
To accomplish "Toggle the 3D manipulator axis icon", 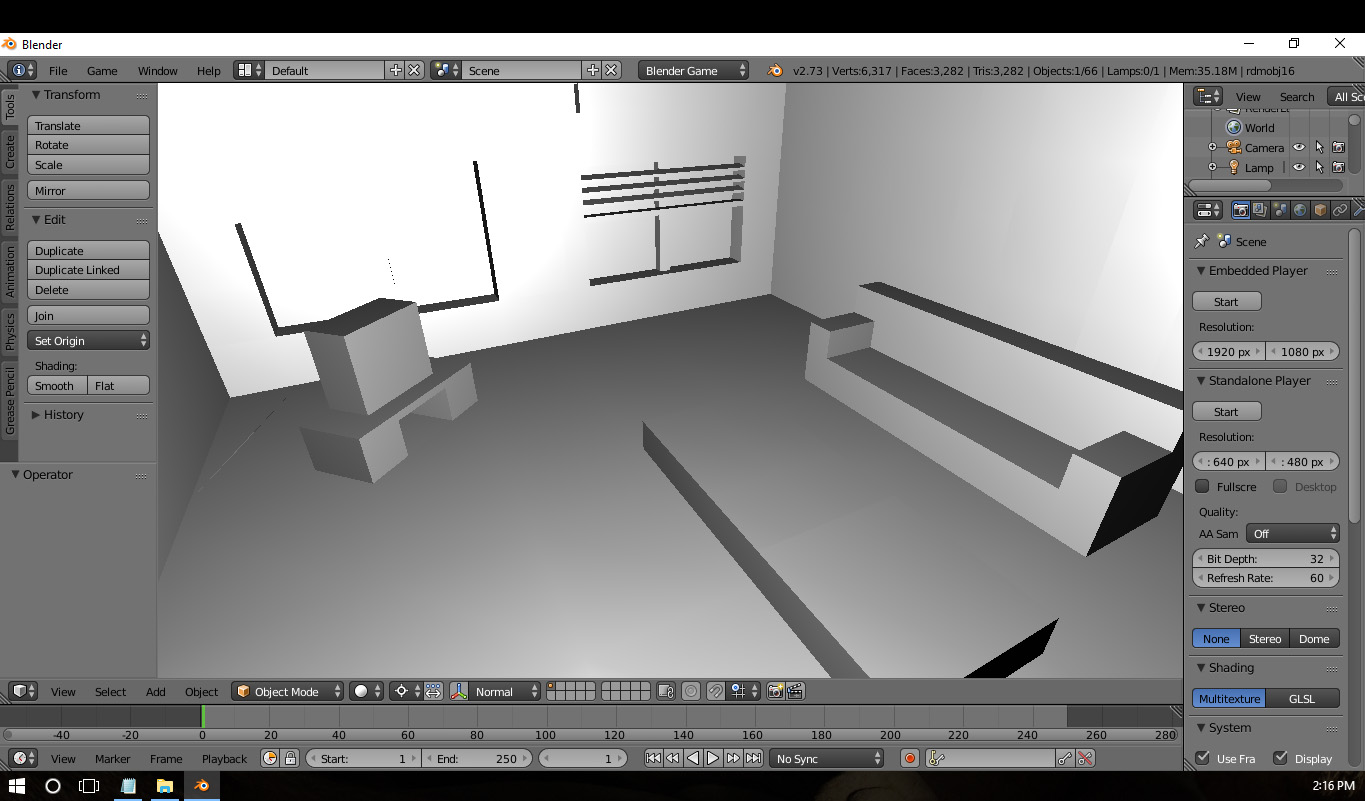I will [x=459, y=691].
